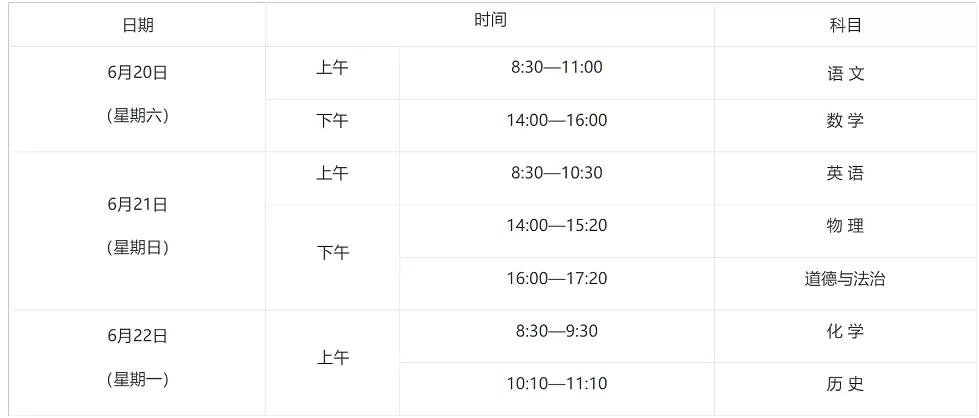This screenshot has width=979, height=418.
Task: Select the 道德与法治 subject cell
Action: pos(845,279)
